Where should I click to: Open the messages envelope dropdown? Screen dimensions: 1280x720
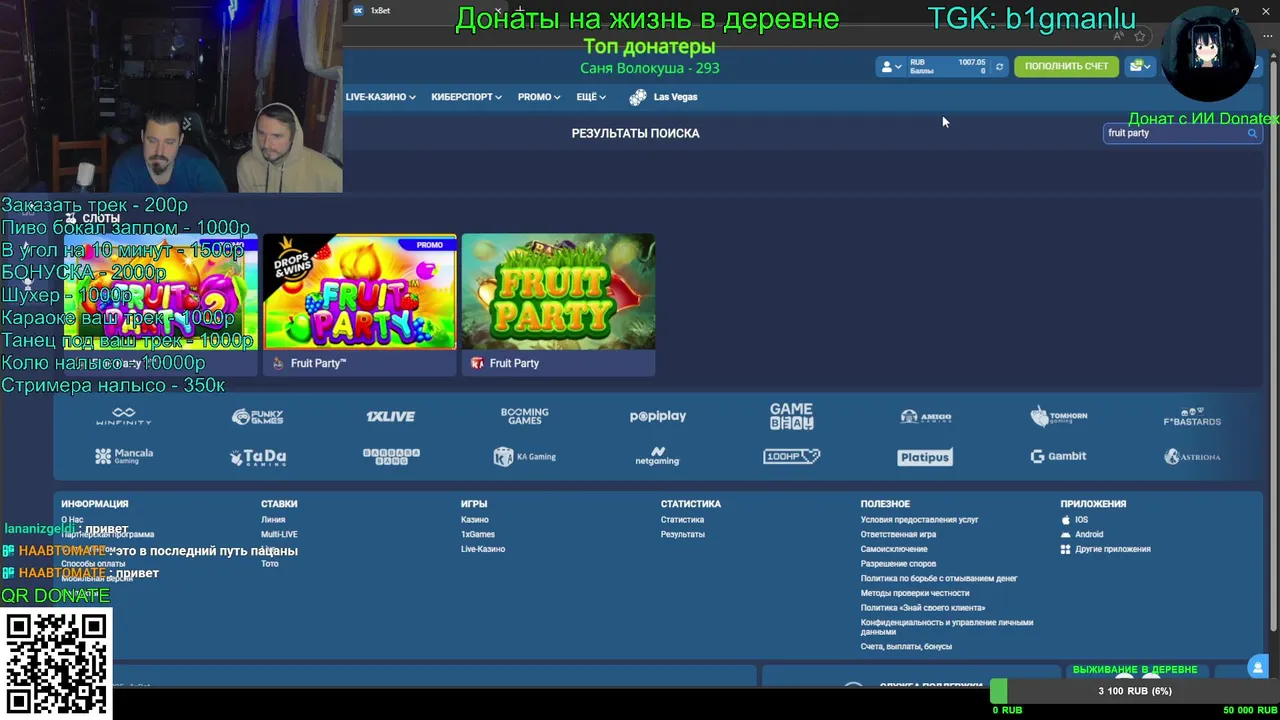pos(1140,66)
